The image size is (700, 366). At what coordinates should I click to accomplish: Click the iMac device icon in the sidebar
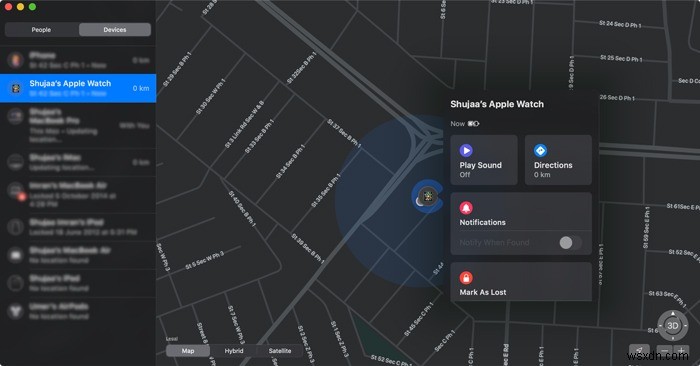(16, 162)
